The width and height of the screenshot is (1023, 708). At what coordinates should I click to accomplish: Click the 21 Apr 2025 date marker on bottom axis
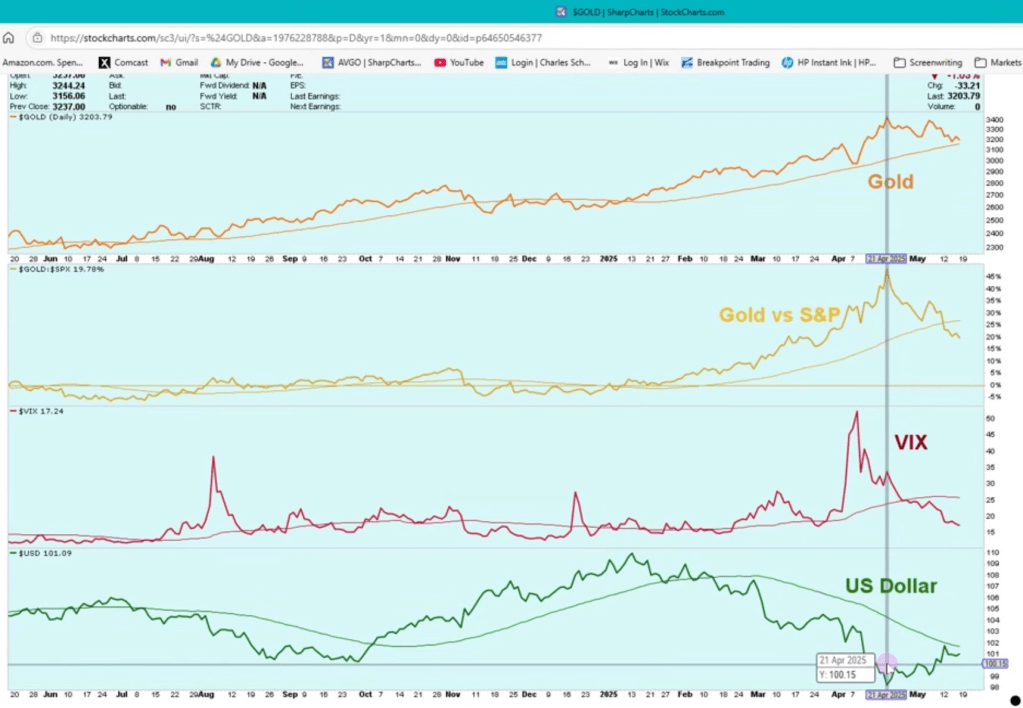(x=886, y=694)
